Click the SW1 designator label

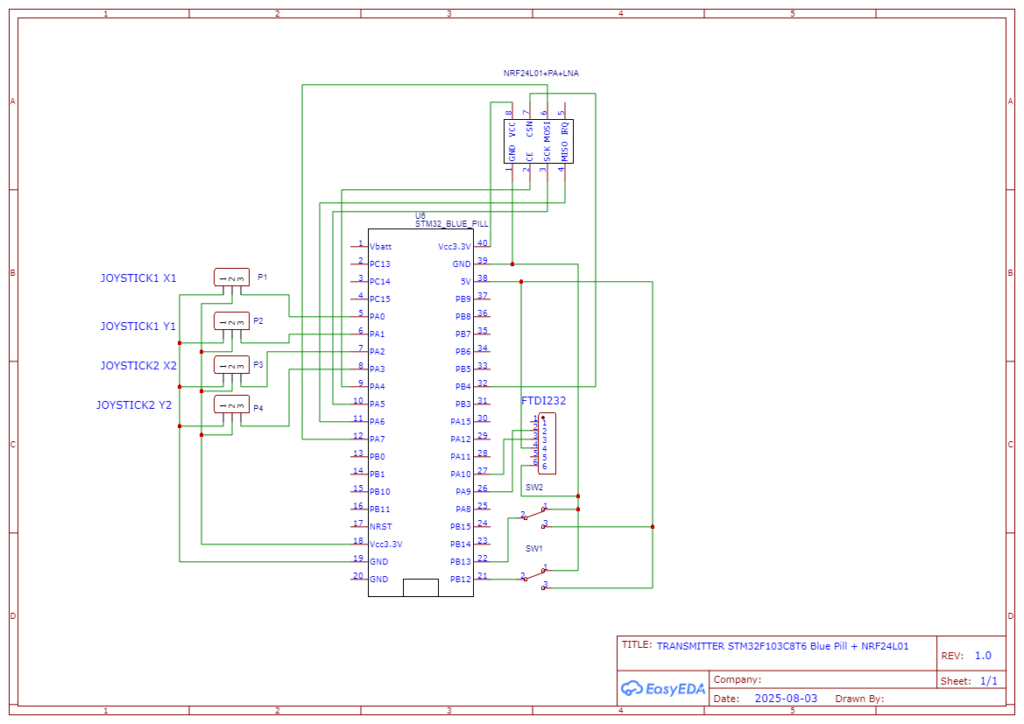click(x=534, y=548)
